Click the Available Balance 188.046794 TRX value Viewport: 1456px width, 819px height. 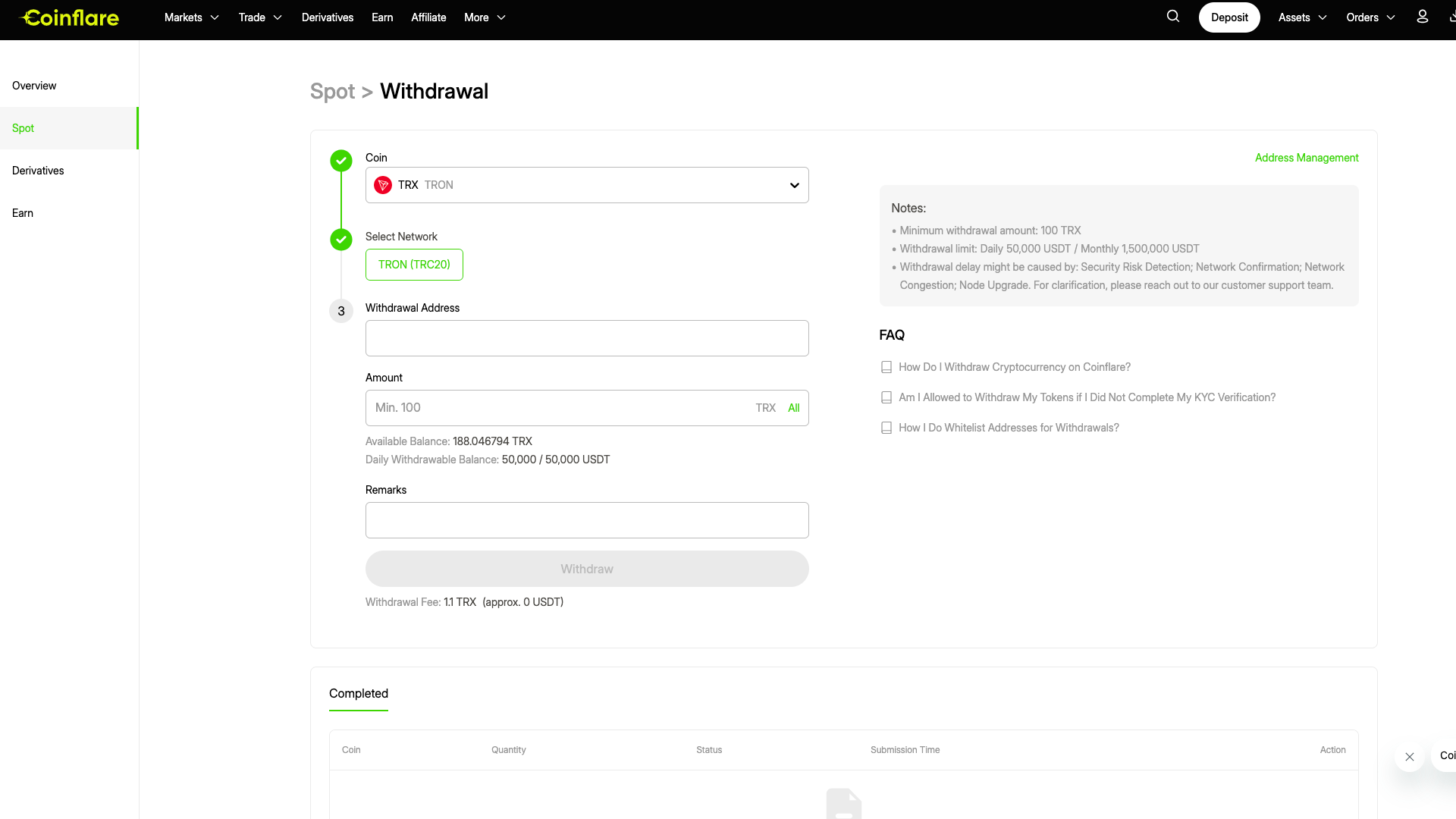[x=493, y=441]
